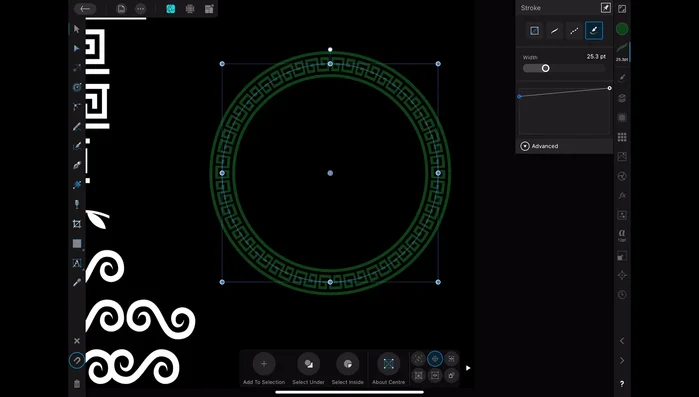This screenshot has height=397, width=699.
Task: Pin the Stroke panel
Action: pyautogui.click(x=605, y=8)
